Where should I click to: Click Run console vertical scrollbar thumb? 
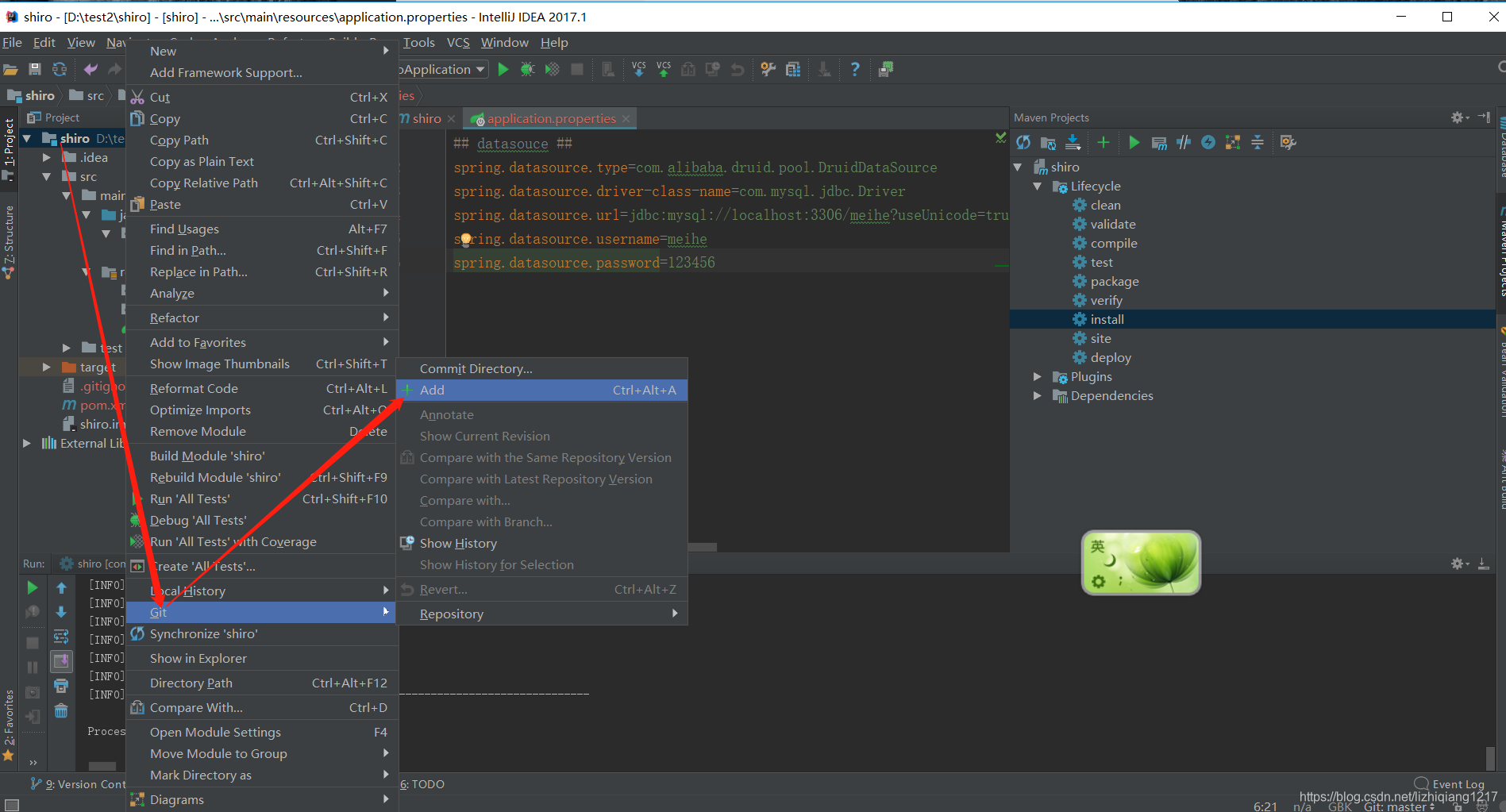click(x=1490, y=757)
